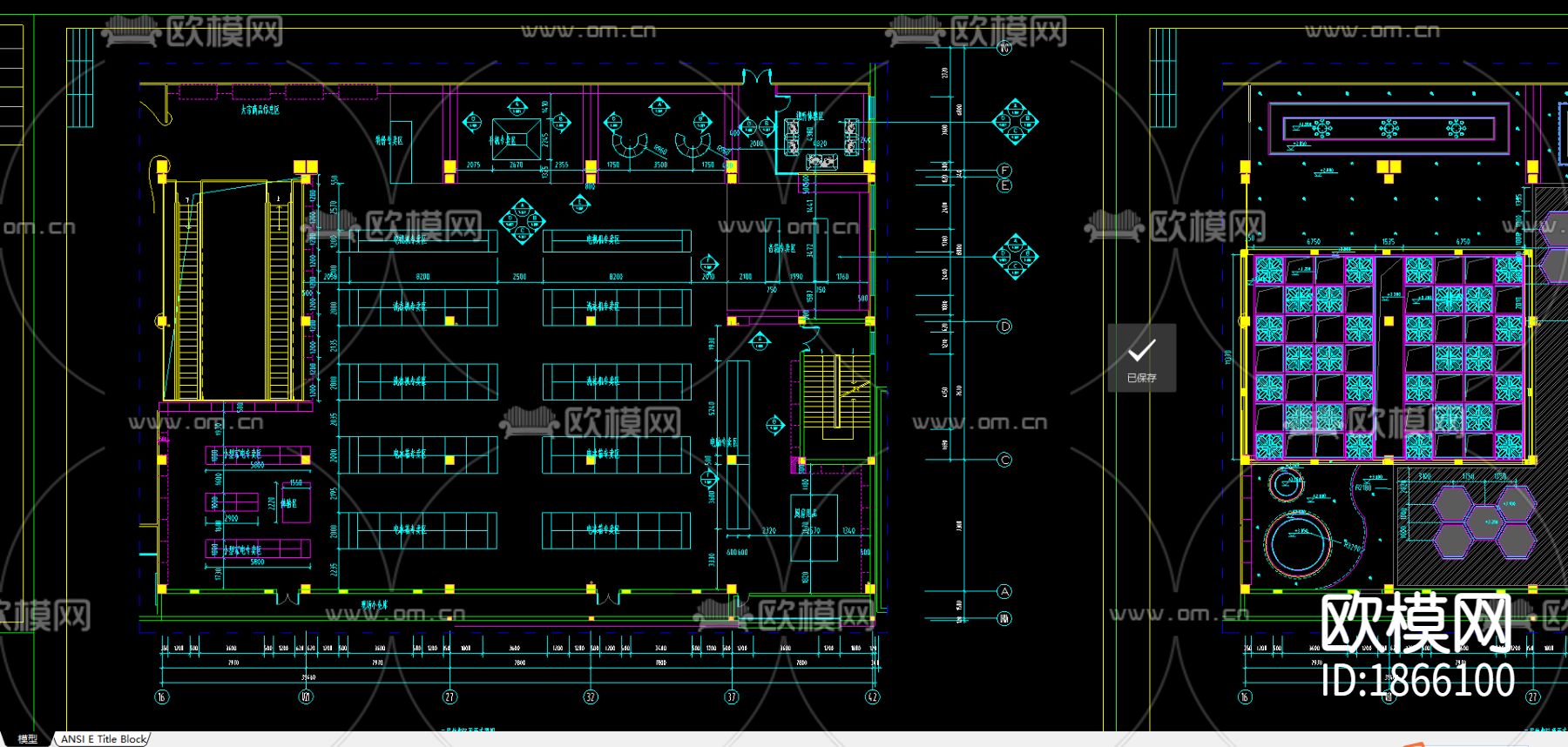Select the staircase block near axis C

tap(836, 394)
